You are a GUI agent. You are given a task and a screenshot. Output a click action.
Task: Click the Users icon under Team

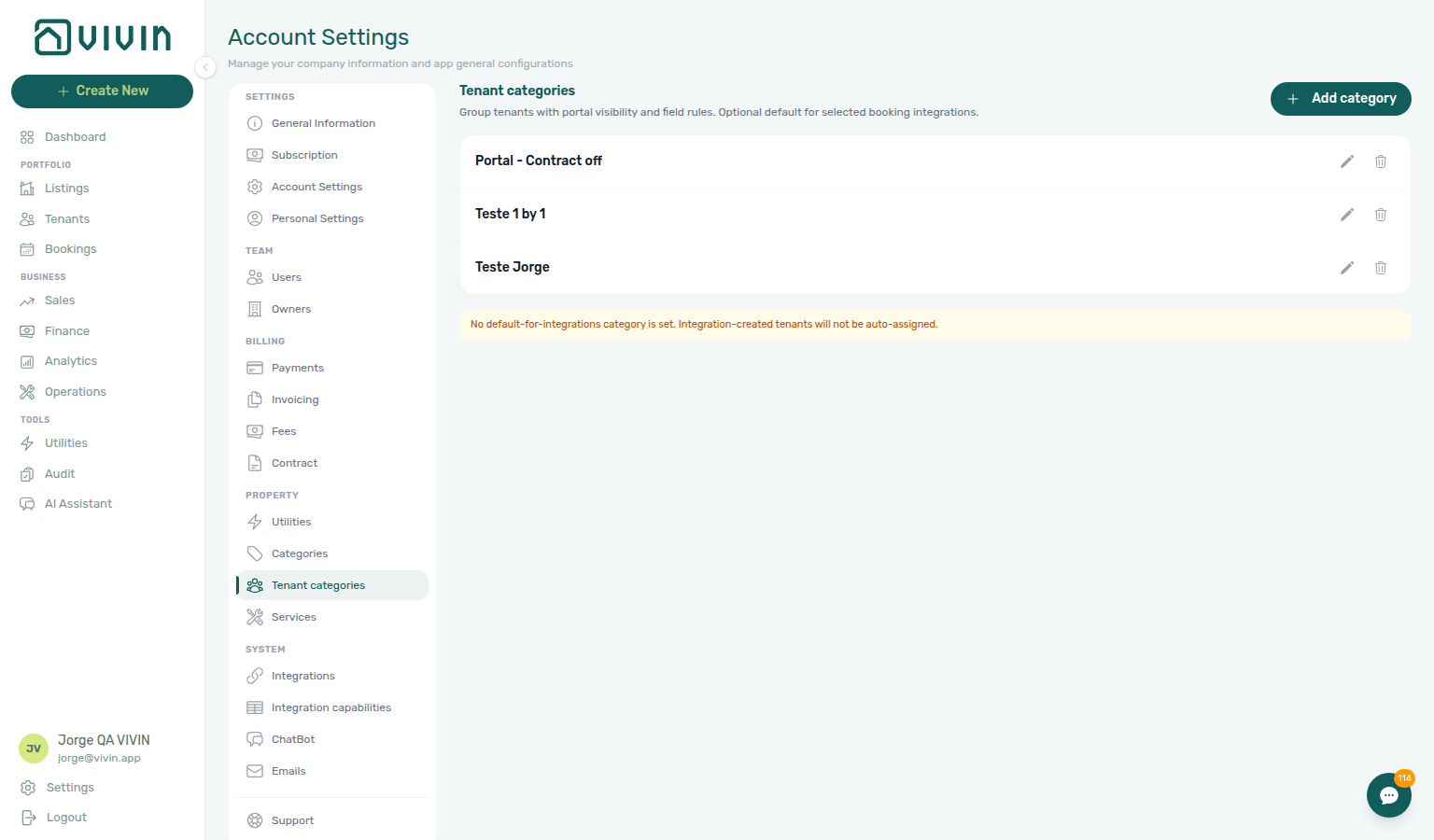point(255,277)
